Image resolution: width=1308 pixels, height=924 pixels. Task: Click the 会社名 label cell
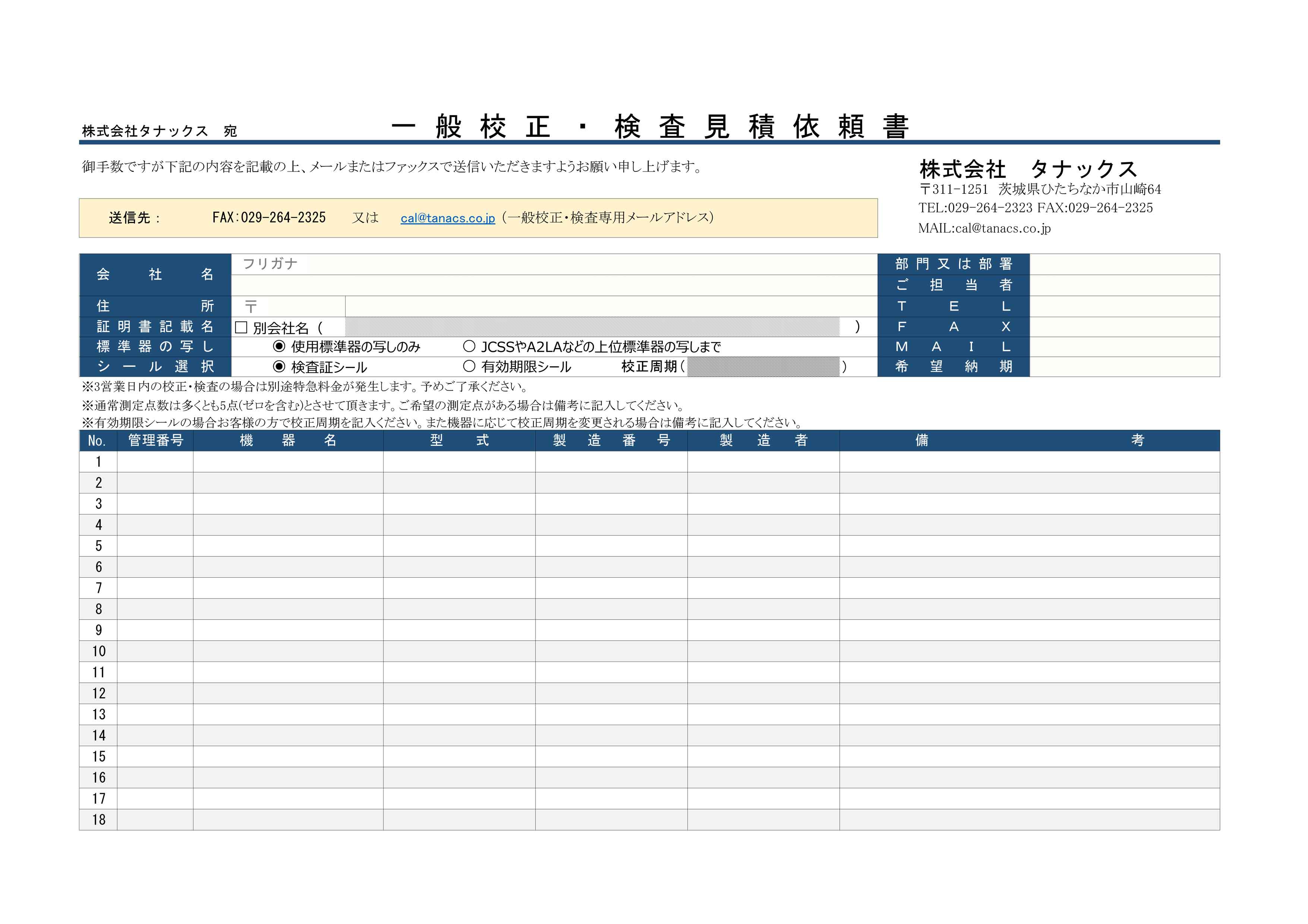click(x=155, y=275)
